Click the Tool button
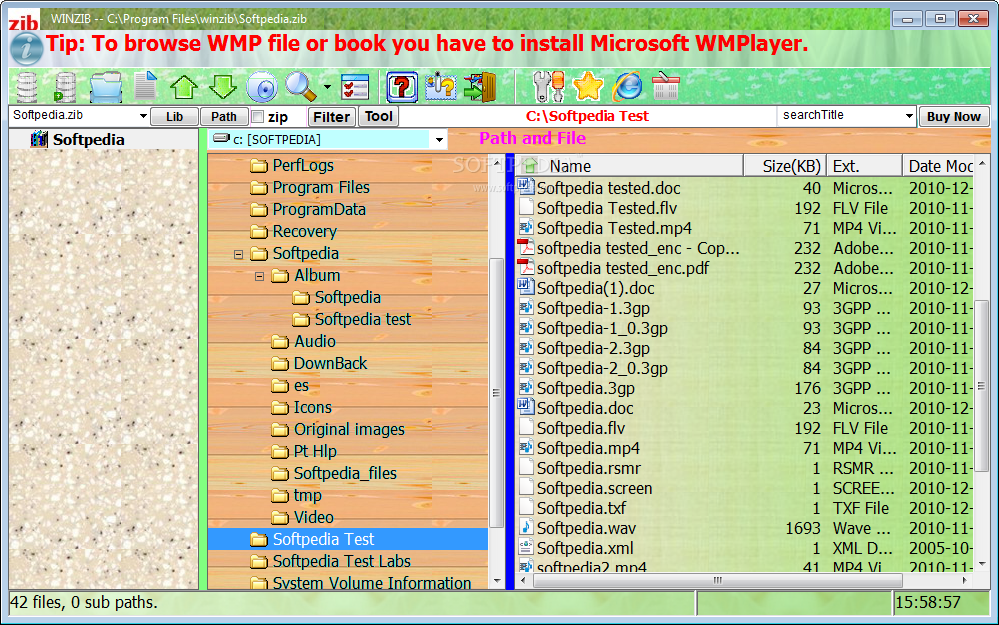 point(378,117)
